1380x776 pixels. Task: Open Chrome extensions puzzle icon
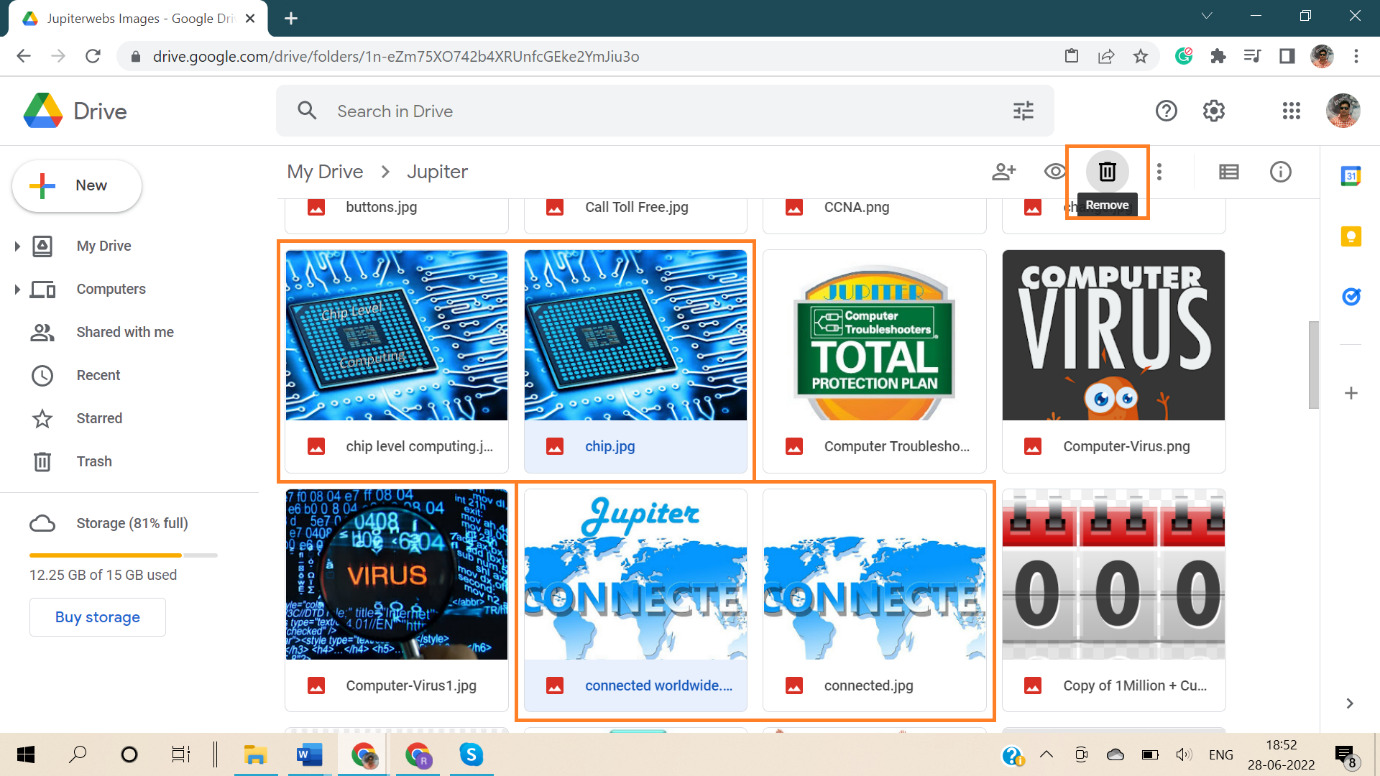(1217, 56)
